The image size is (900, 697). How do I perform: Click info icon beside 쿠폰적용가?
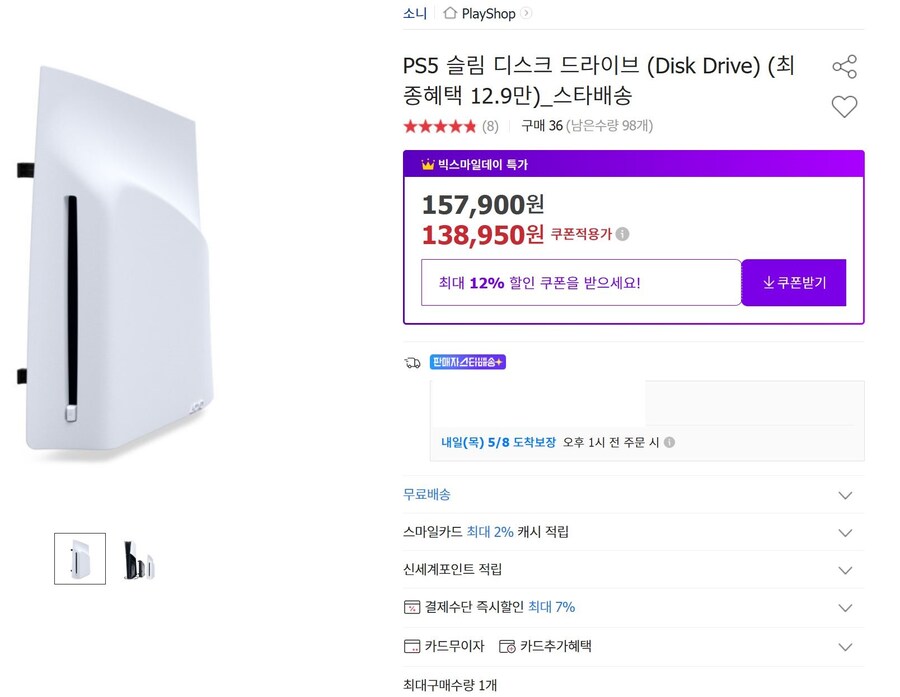tap(622, 235)
